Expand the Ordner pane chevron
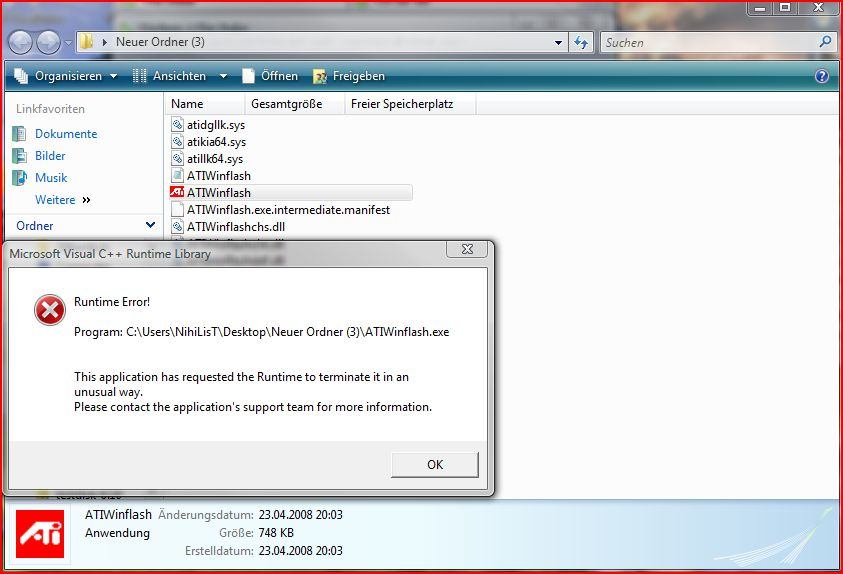The image size is (843, 574). (151, 225)
